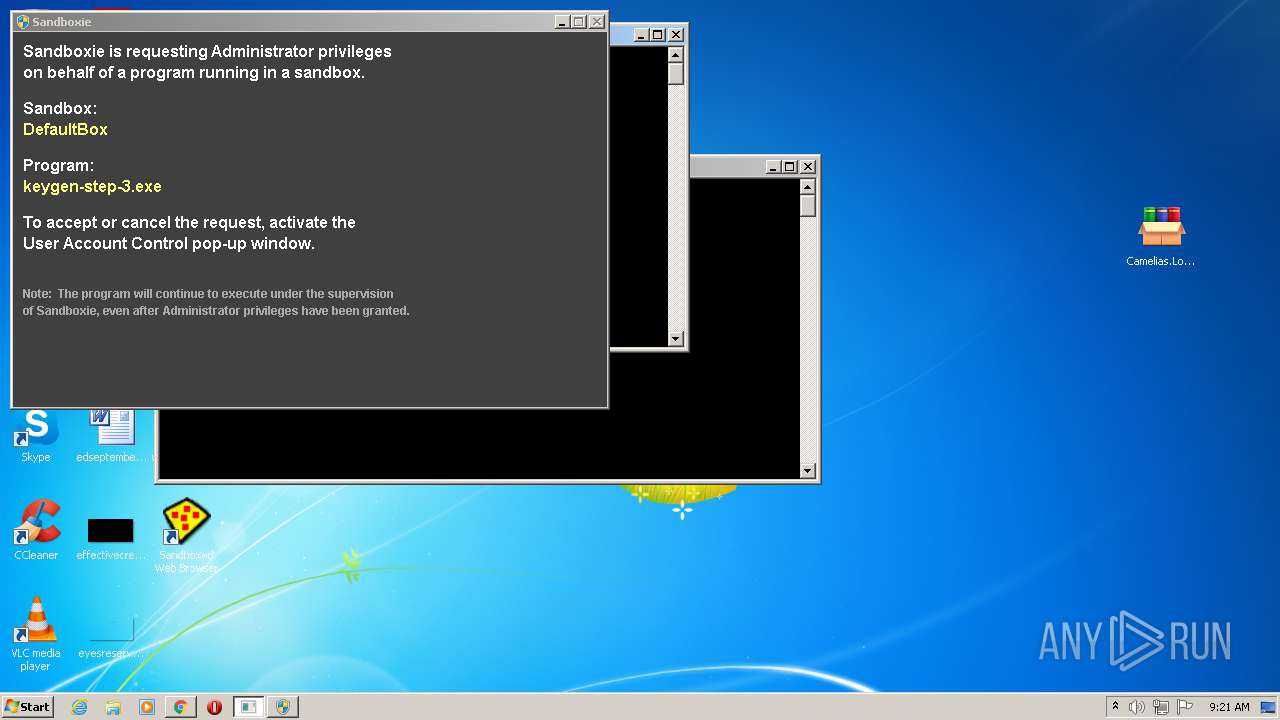Open Google Chrome from taskbar
The height and width of the screenshot is (720, 1280).
click(180, 707)
